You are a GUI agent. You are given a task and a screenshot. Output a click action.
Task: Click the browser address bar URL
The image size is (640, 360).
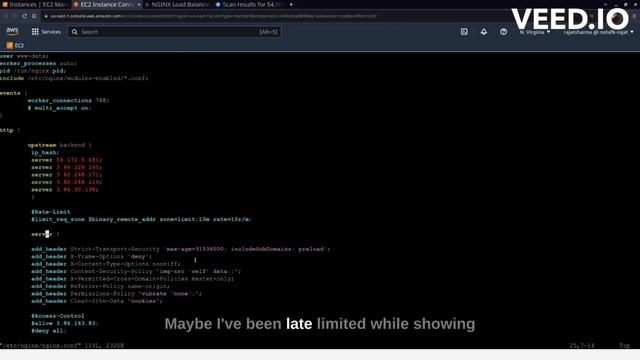(214, 16)
